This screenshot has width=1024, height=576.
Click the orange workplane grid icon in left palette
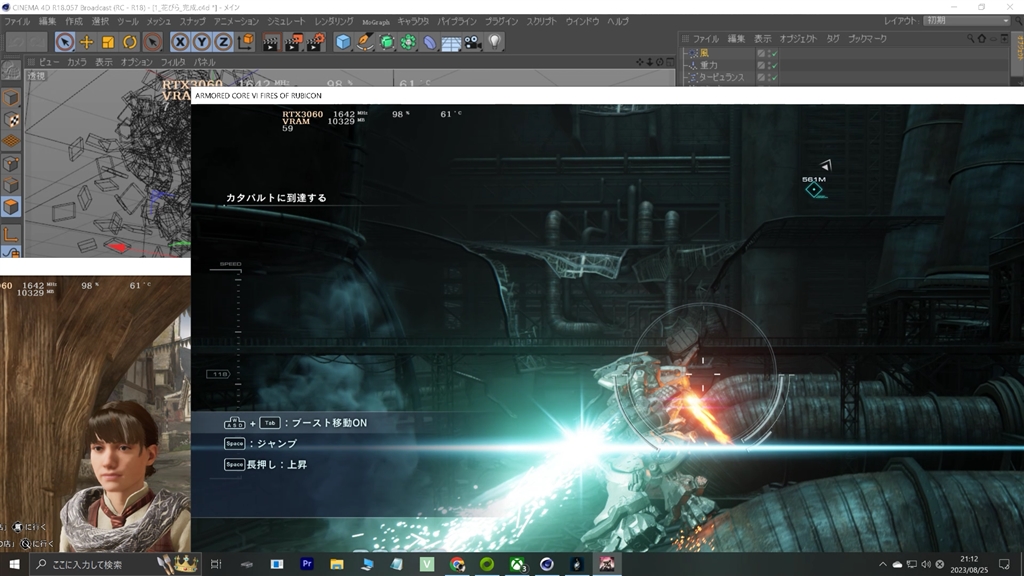pyautogui.click(x=10, y=141)
